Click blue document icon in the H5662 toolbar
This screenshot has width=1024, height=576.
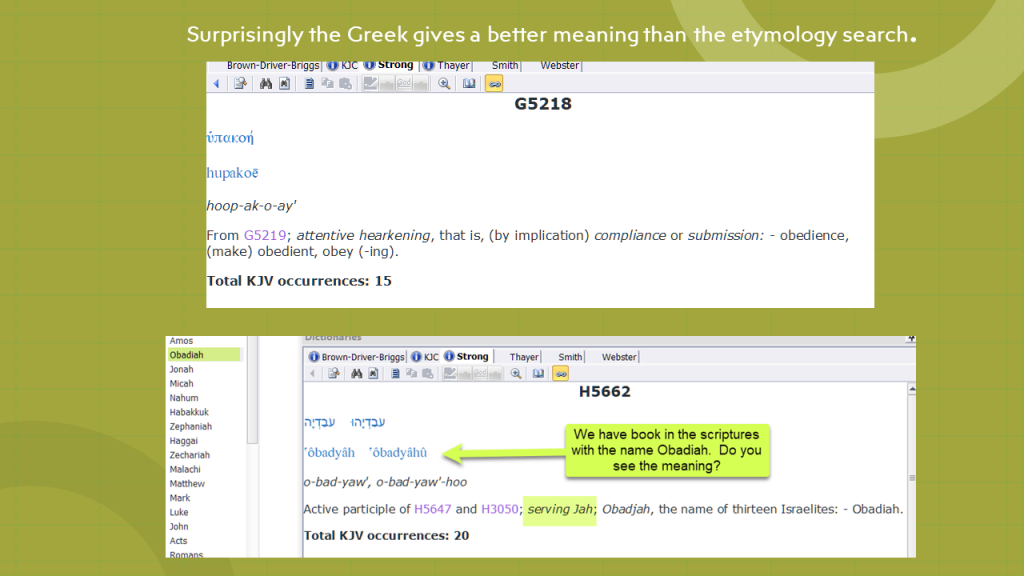click(395, 374)
